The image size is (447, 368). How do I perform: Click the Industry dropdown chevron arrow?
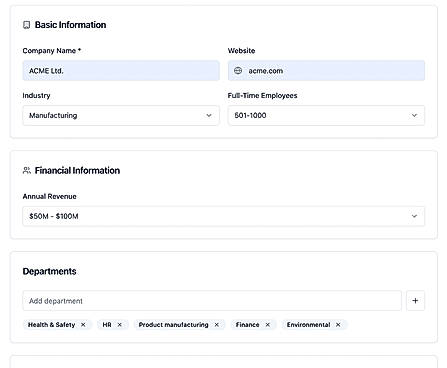pos(209,116)
